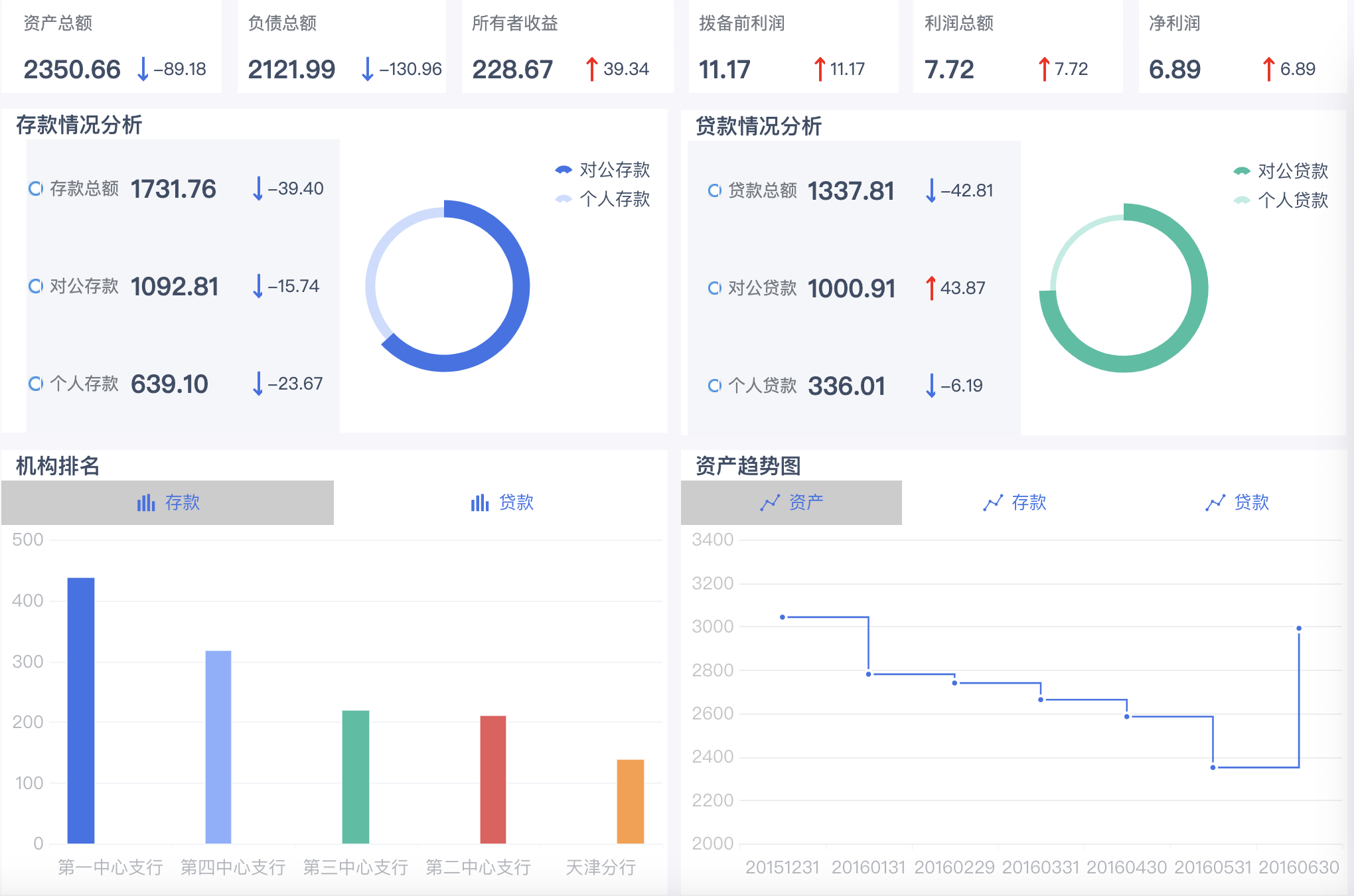The height and width of the screenshot is (896, 1354).
Task: Click the 拨备前利润 value 11.17
Action: click(724, 69)
